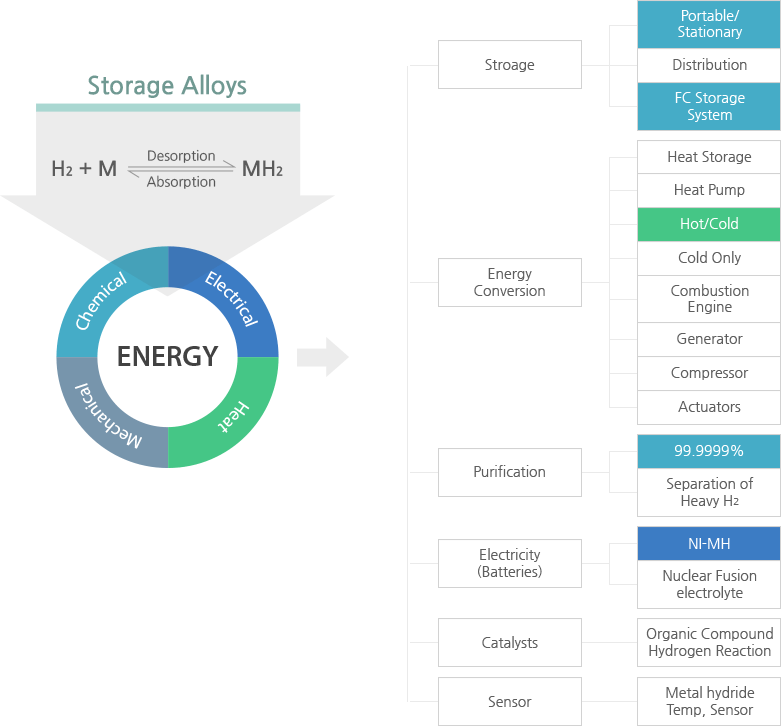Select the green Heat ring segment
Viewport: 781px width, 726px height.
tap(233, 416)
